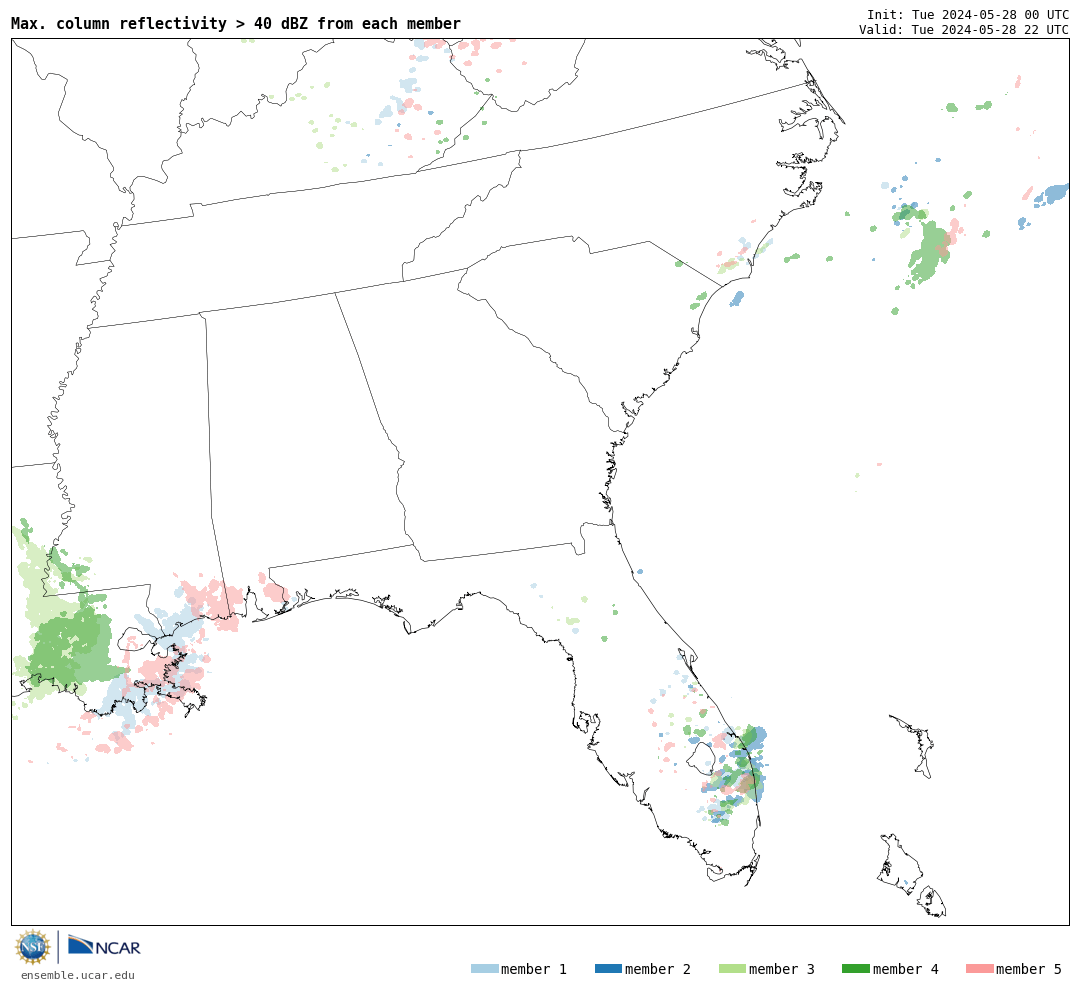The image size is (1080, 988).
Task: Open the ensemble.ucar.edu link text
Action: (78, 975)
